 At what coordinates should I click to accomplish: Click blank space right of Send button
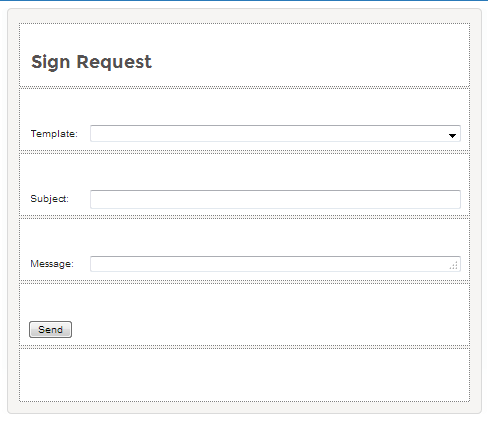pos(267,329)
